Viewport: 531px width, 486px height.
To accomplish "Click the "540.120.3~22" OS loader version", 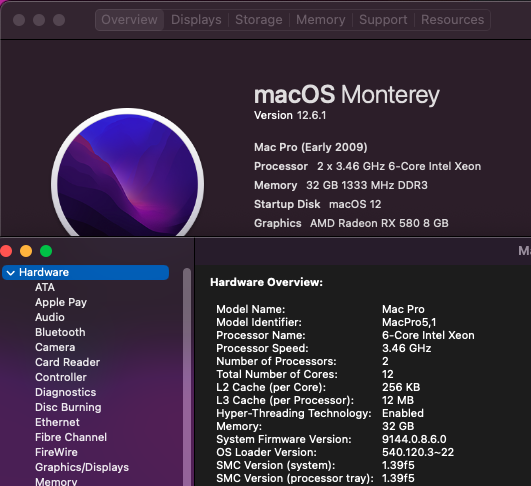I will coord(418,452).
